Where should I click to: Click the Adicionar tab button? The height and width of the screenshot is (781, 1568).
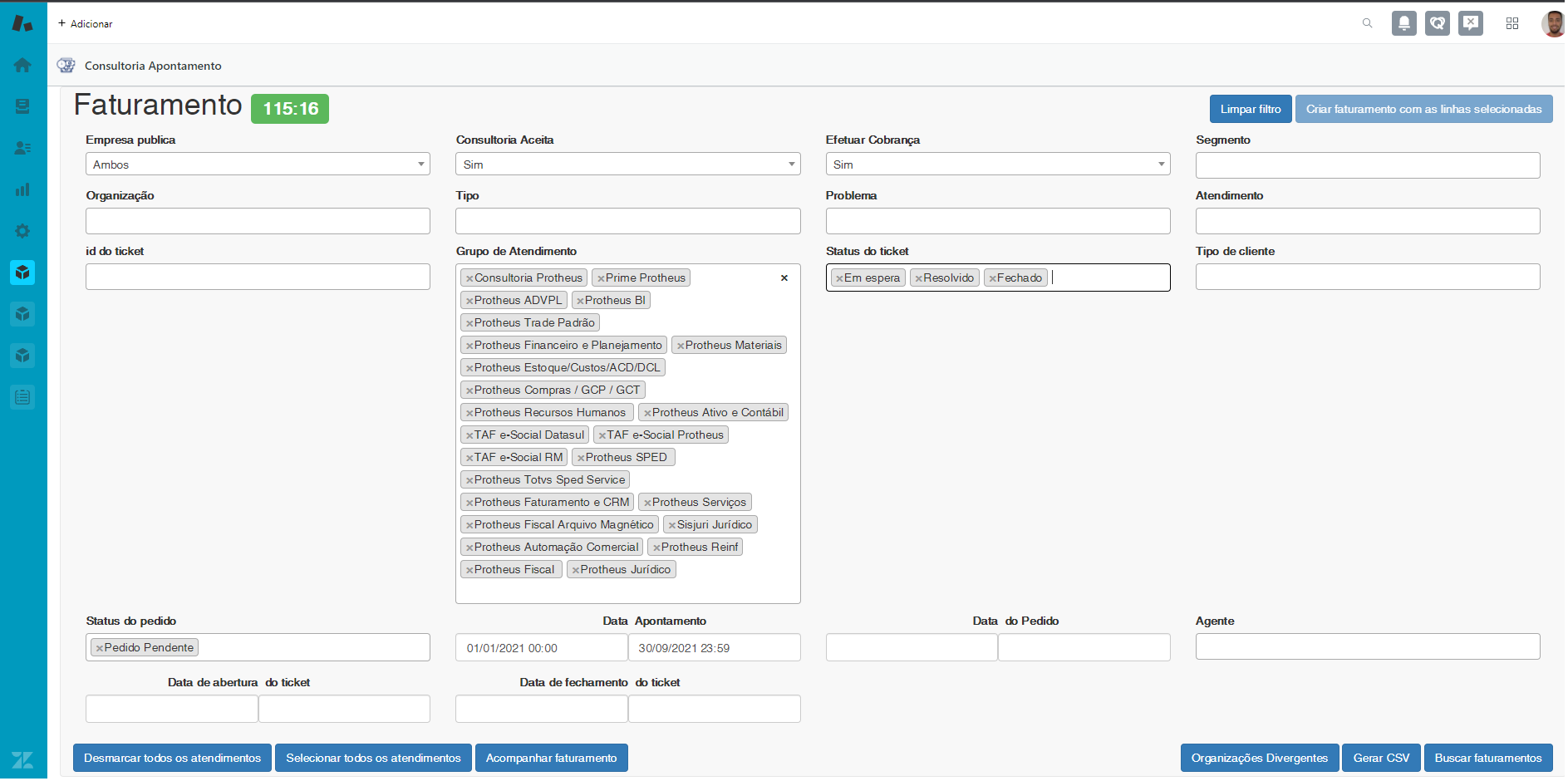click(86, 23)
